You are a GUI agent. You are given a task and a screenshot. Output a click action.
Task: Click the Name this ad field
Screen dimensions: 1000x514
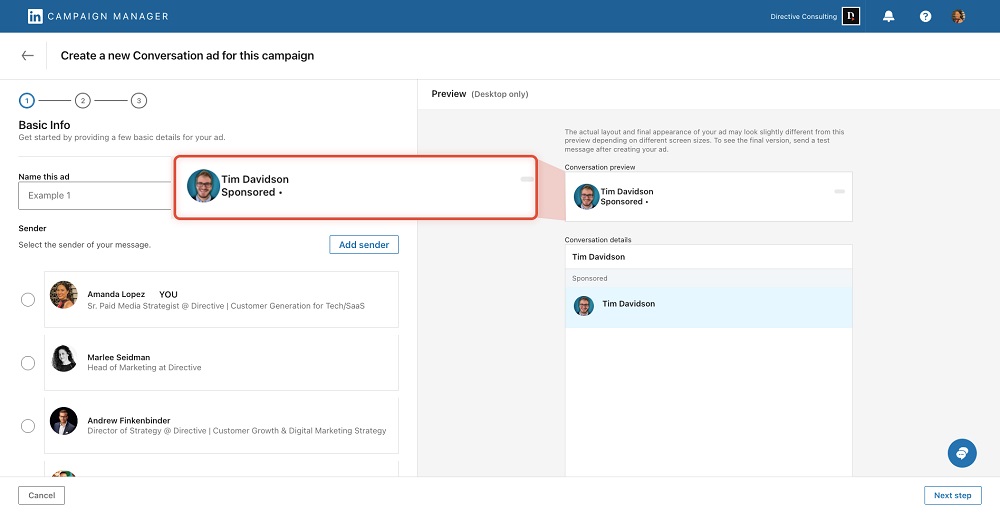[x=97, y=195]
